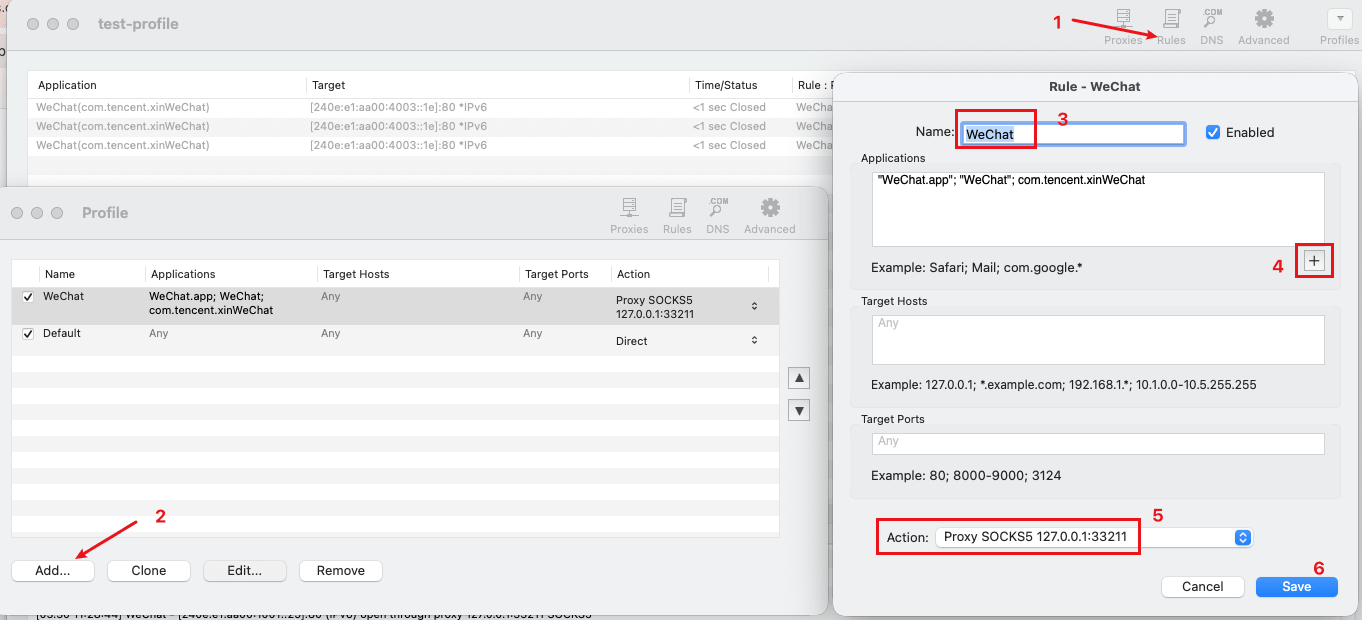Move rule up with the up arrow
Image resolution: width=1362 pixels, height=620 pixels.
point(799,378)
